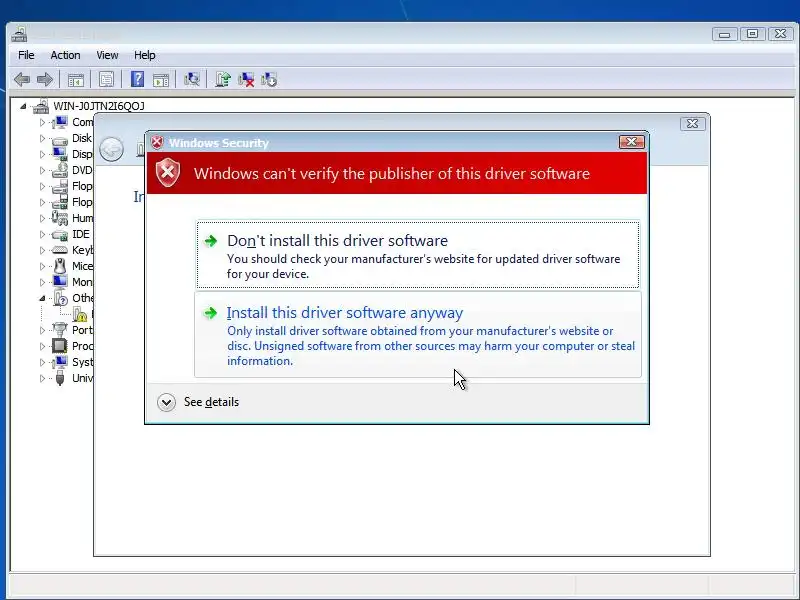Select the Mice category icon

point(60,266)
